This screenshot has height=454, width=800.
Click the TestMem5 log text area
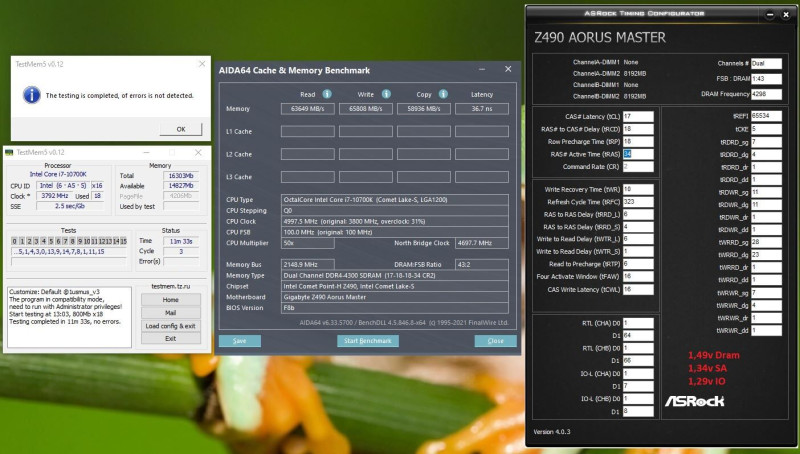click(x=69, y=317)
